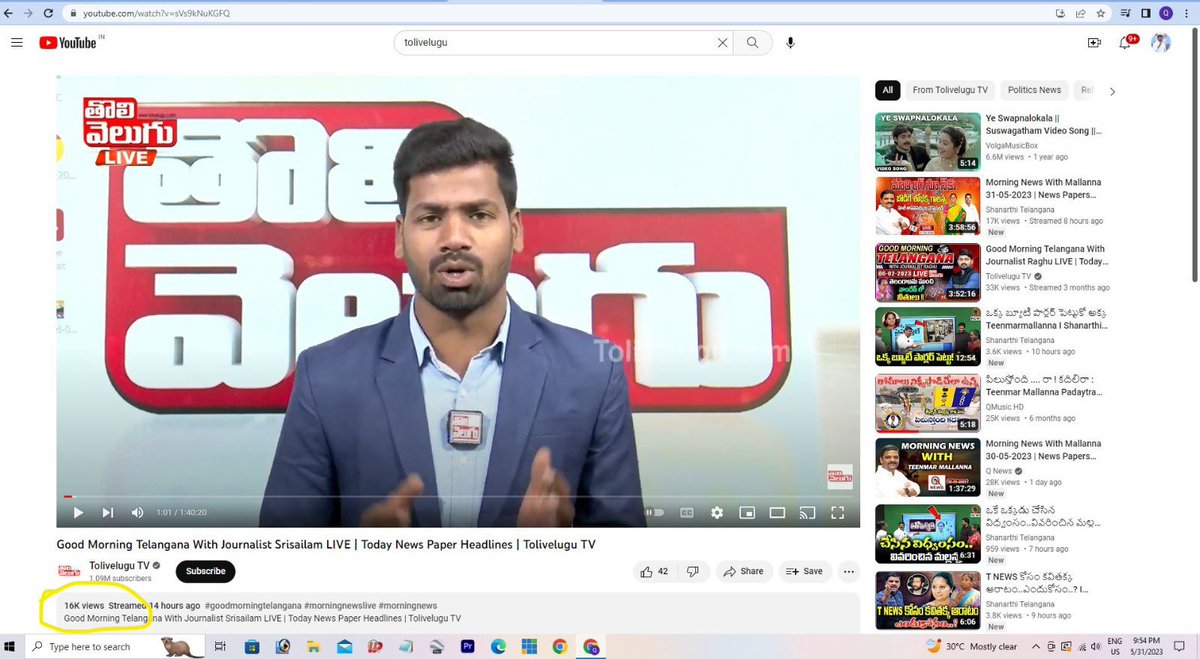Open Task View on taskbar

point(220,647)
